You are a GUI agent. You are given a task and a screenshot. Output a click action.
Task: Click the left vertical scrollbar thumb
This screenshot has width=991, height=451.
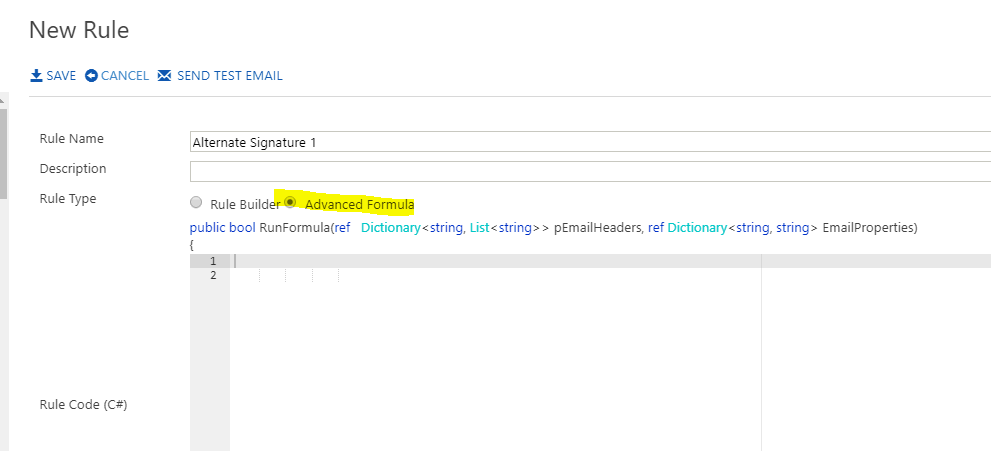(3, 153)
